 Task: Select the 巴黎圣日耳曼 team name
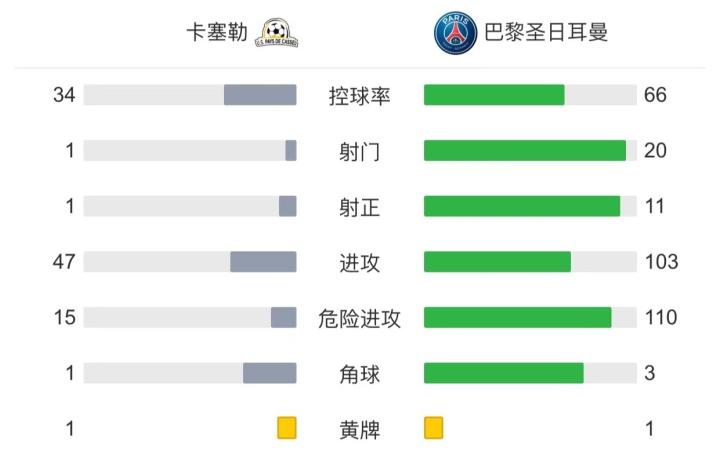546,33
